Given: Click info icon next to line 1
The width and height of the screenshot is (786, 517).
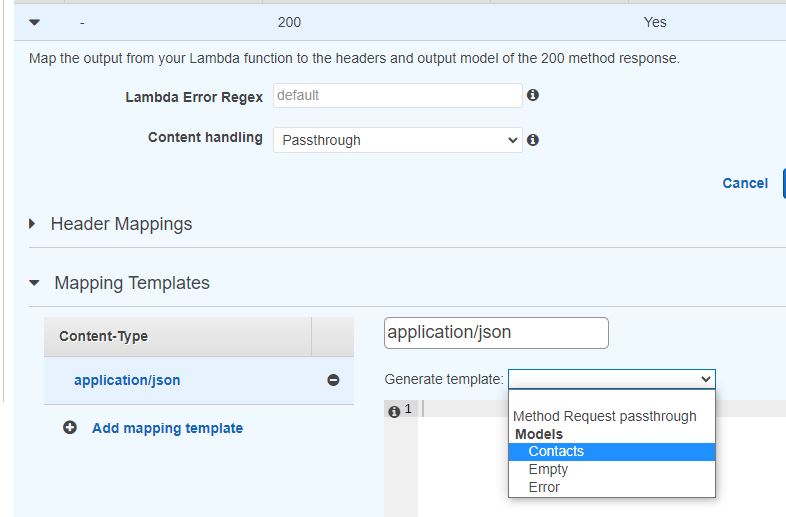Looking at the screenshot, I should pos(395,412).
